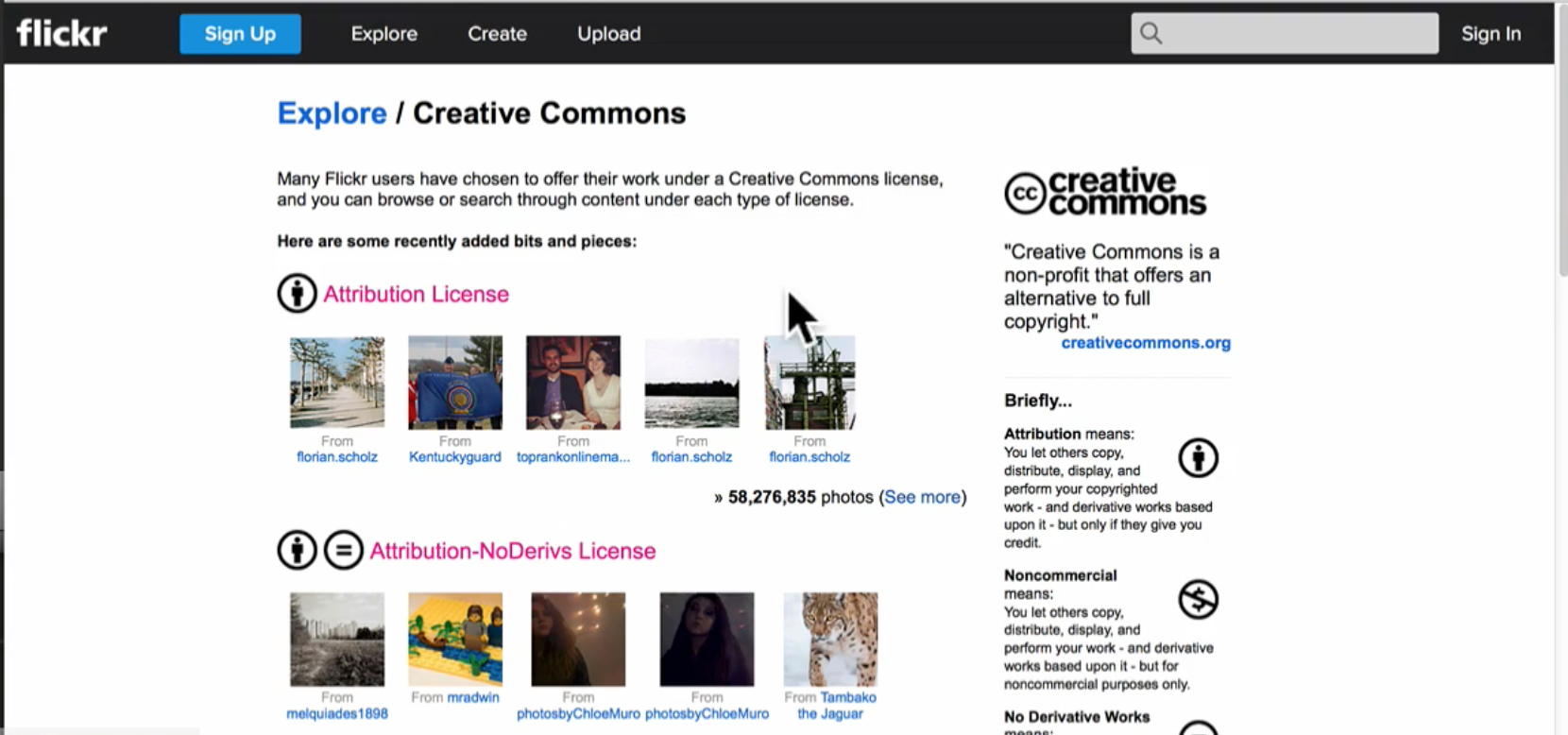Image resolution: width=1568 pixels, height=735 pixels.
Task: Click Tambako the Jaguar user link
Action: [837, 705]
